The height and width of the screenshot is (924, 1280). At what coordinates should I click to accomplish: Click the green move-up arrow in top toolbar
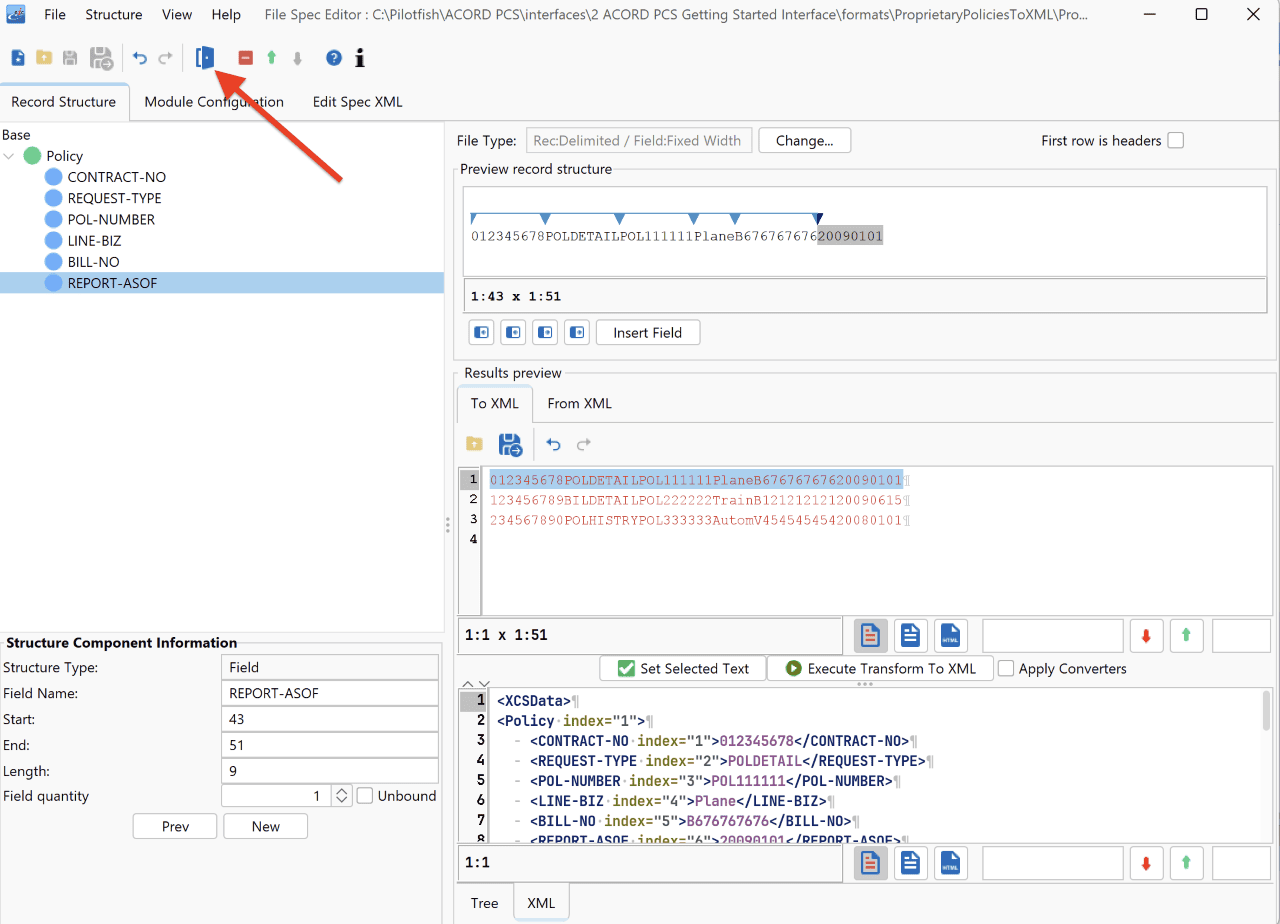pos(271,58)
